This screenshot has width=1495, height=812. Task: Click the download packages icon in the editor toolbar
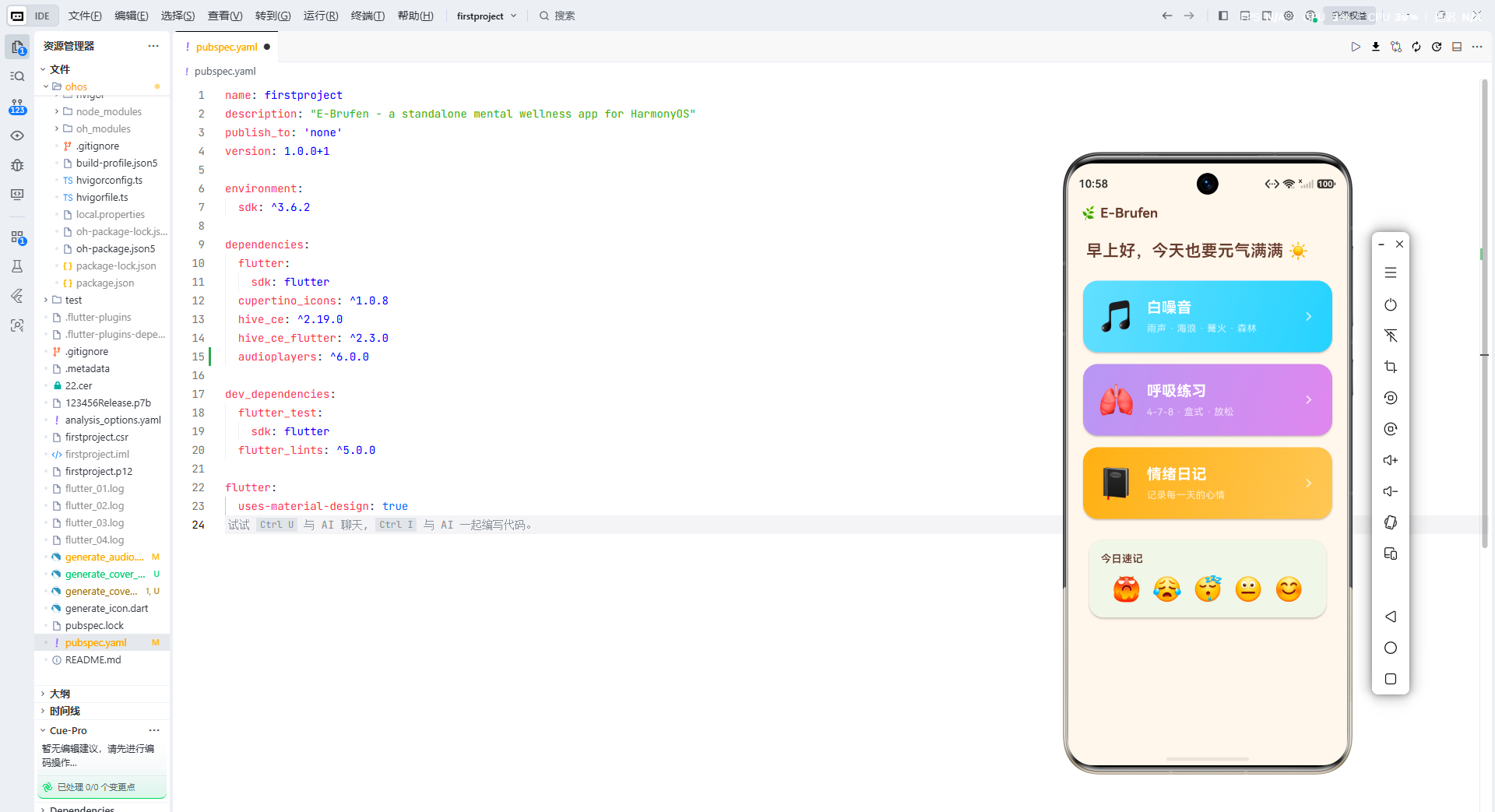(x=1376, y=47)
